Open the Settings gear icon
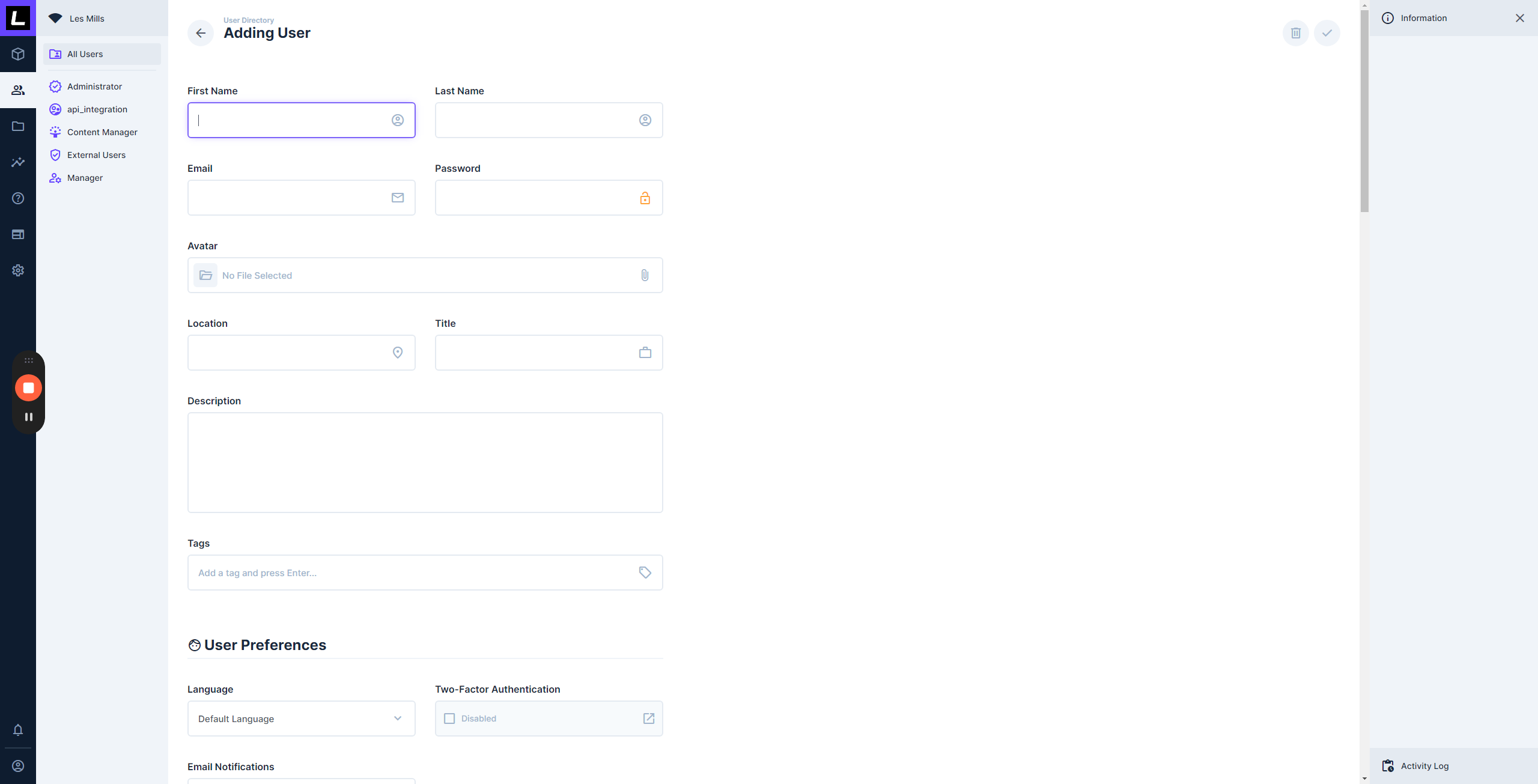 18,270
